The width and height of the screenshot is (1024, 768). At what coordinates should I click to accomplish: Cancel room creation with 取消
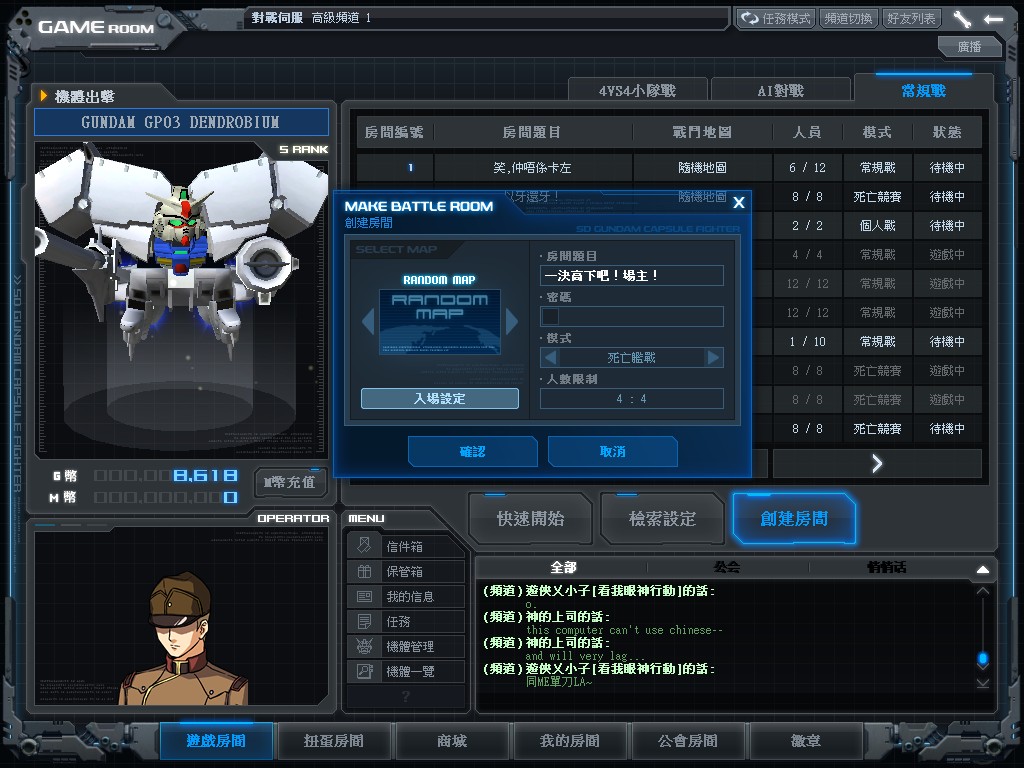point(613,451)
